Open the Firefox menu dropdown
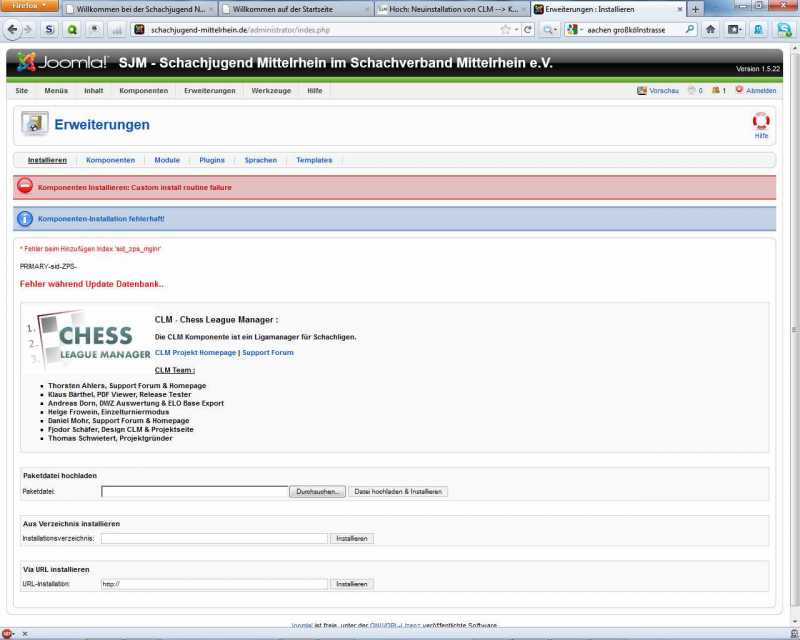This screenshot has width=800, height=640. coord(27,6)
